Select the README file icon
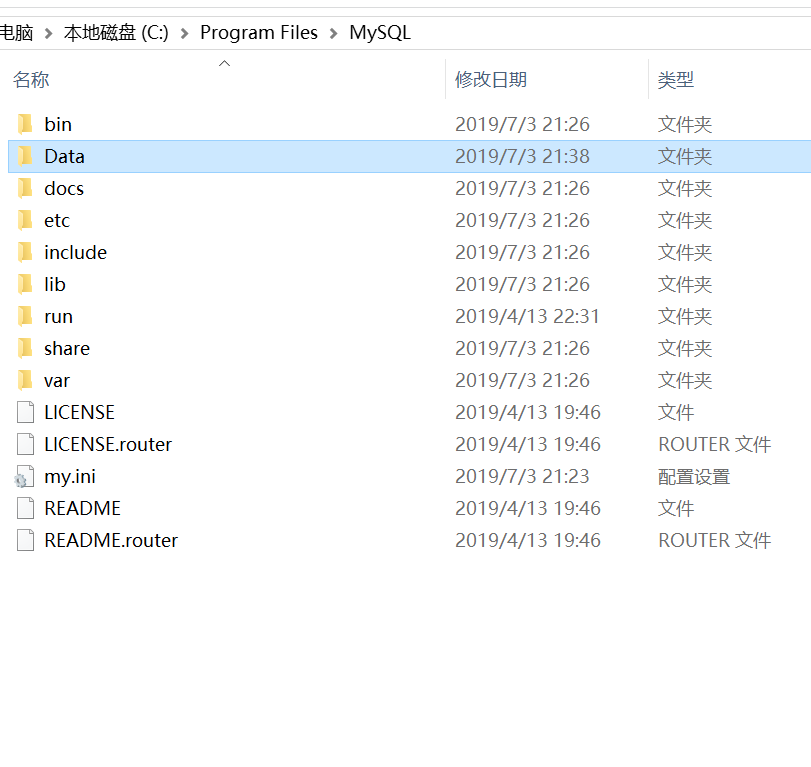Screen dimensions: 811x767 (x=24, y=508)
